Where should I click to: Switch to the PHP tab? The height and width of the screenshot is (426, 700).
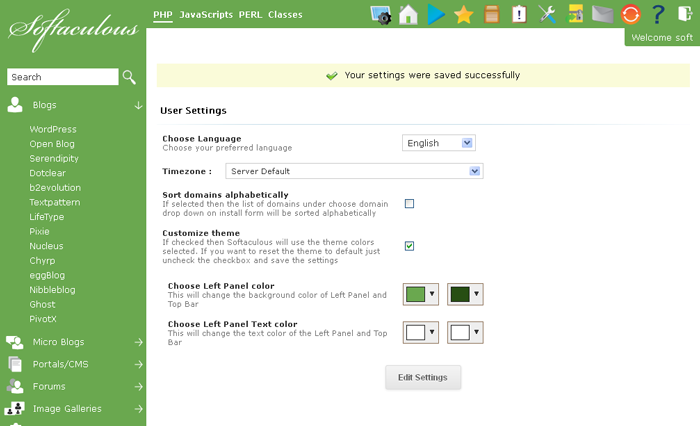click(162, 15)
